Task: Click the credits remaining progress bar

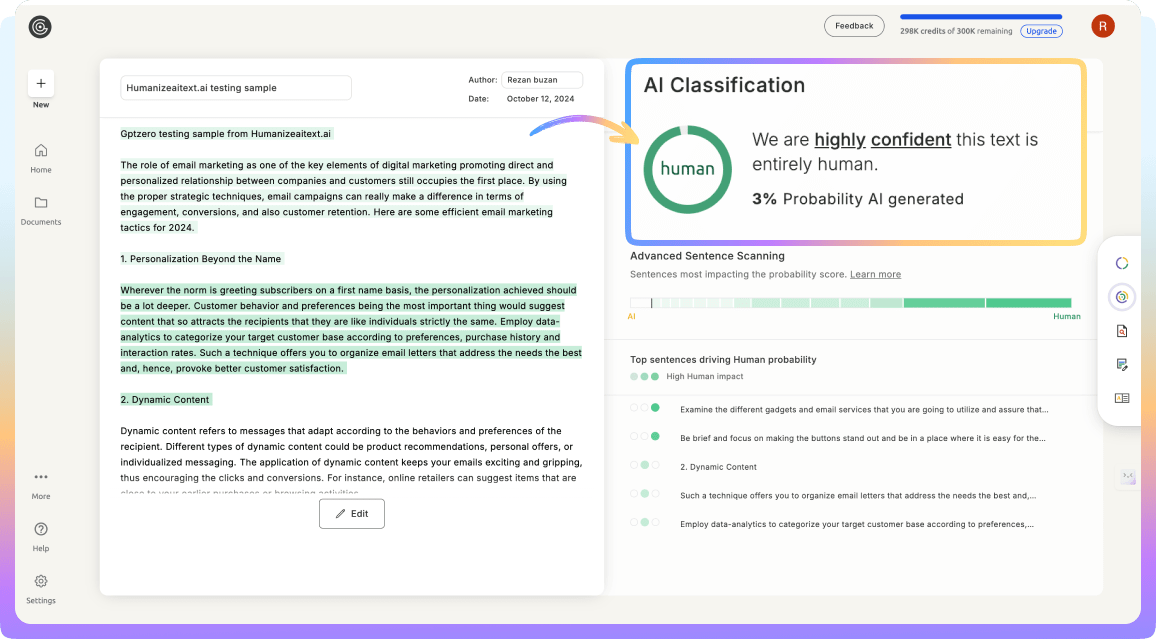Action: pyautogui.click(x=981, y=16)
